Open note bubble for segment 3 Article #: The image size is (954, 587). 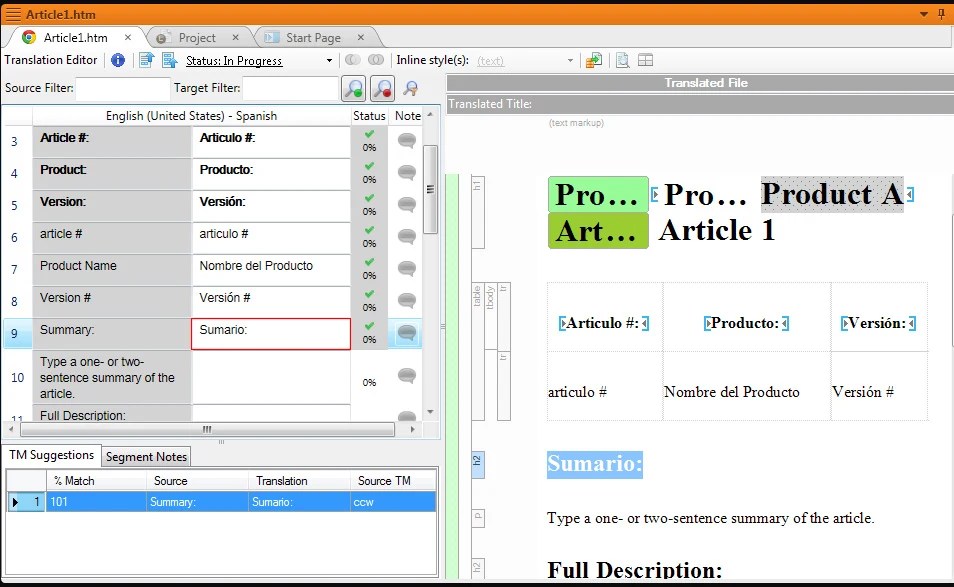point(406,141)
